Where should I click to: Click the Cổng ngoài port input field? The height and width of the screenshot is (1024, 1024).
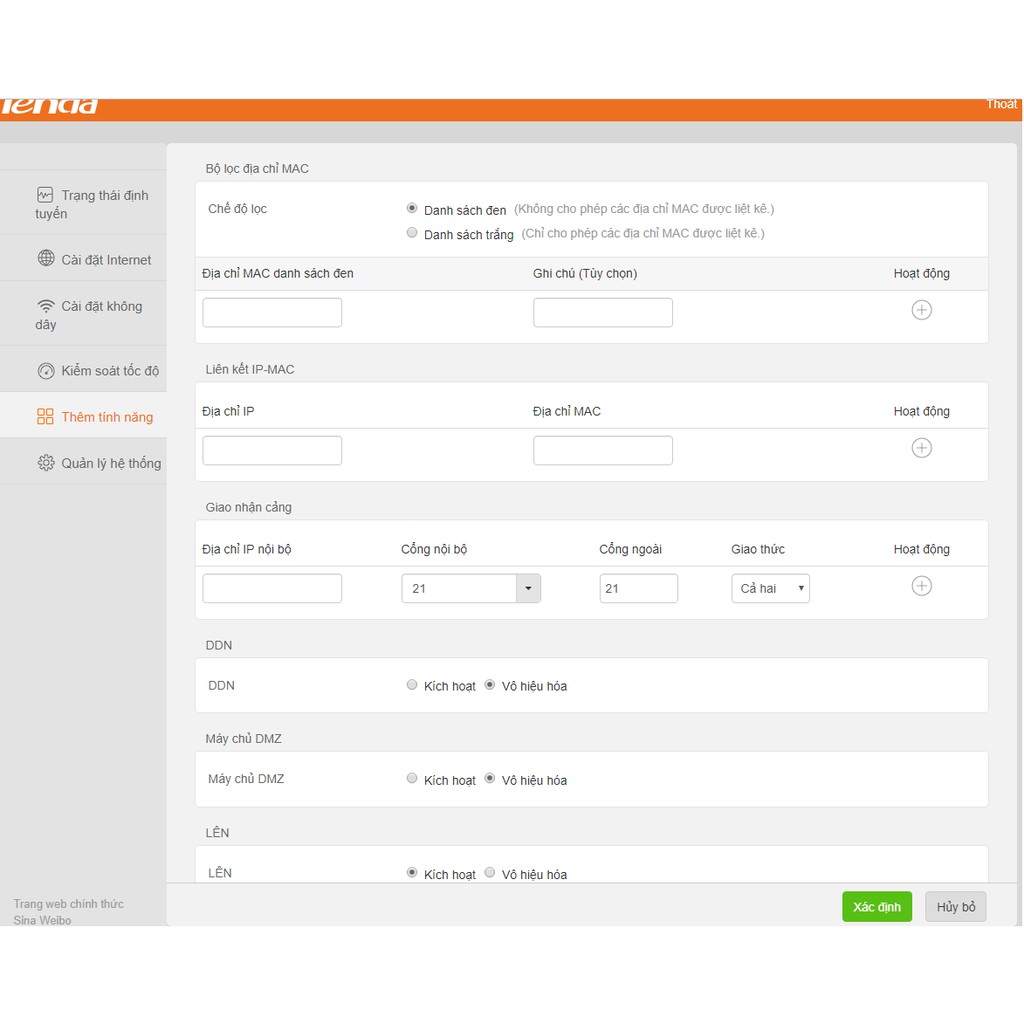tap(638, 588)
